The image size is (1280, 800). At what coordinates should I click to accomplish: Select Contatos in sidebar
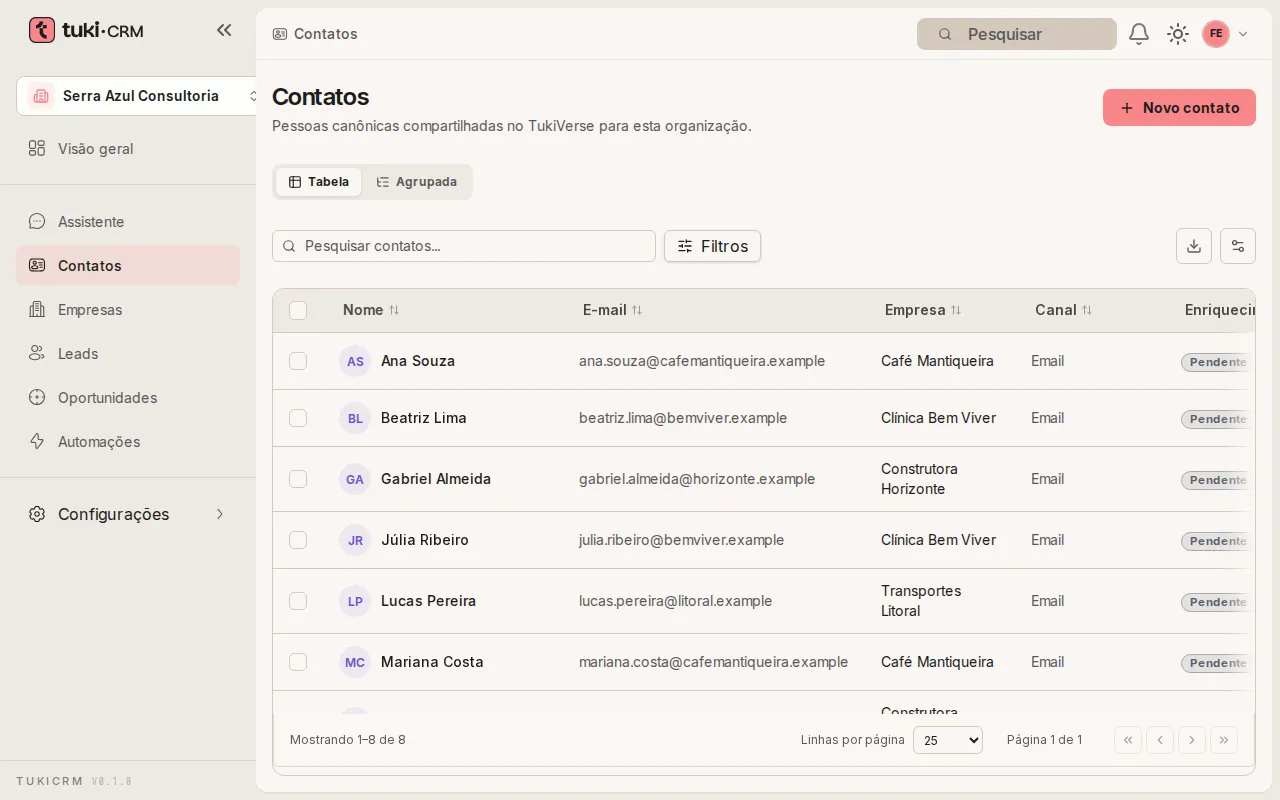(x=128, y=266)
